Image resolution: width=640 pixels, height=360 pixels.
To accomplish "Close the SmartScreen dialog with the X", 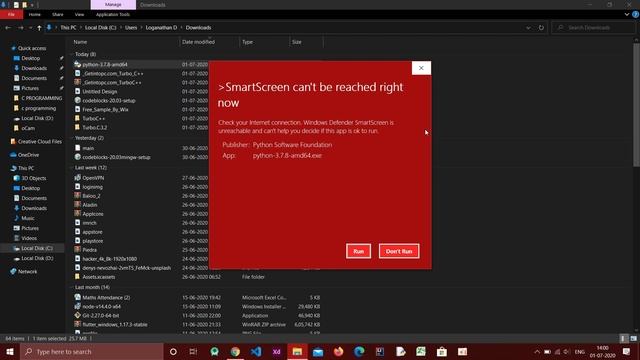I will (421, 68).
